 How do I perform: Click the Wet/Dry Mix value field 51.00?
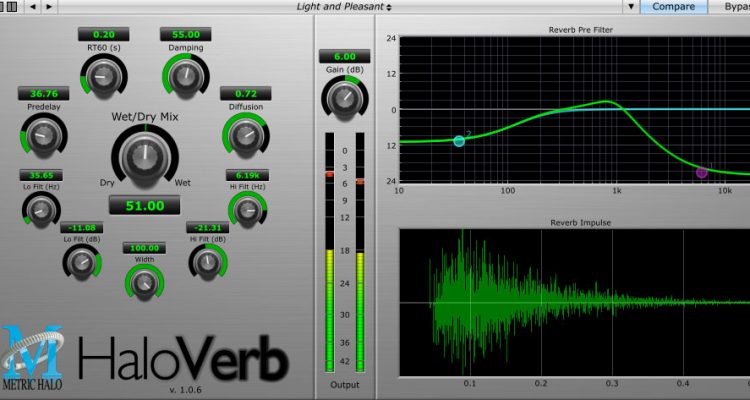coord(145,206)
